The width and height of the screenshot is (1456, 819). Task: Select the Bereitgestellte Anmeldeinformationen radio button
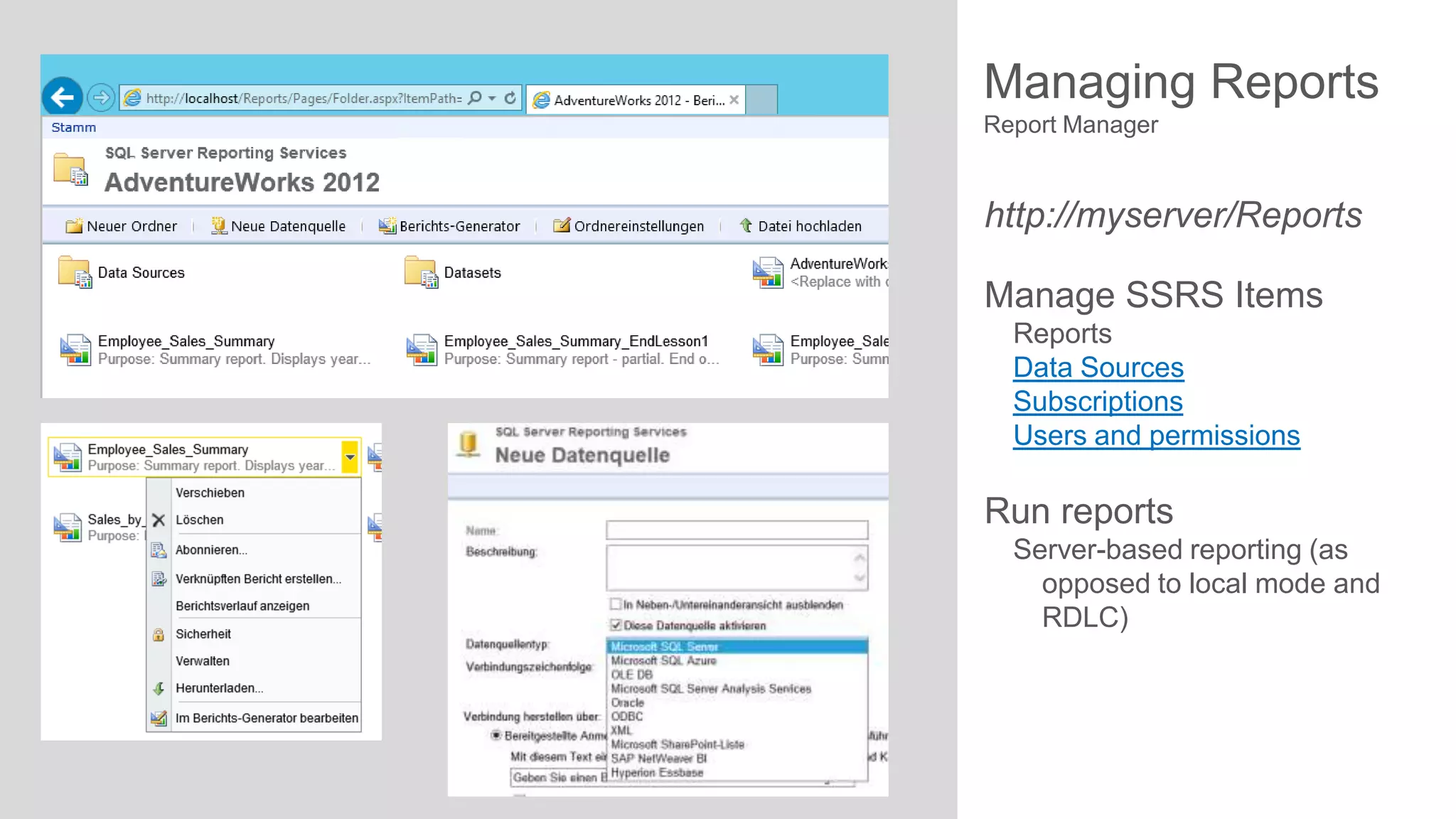[x=496, y=735]
